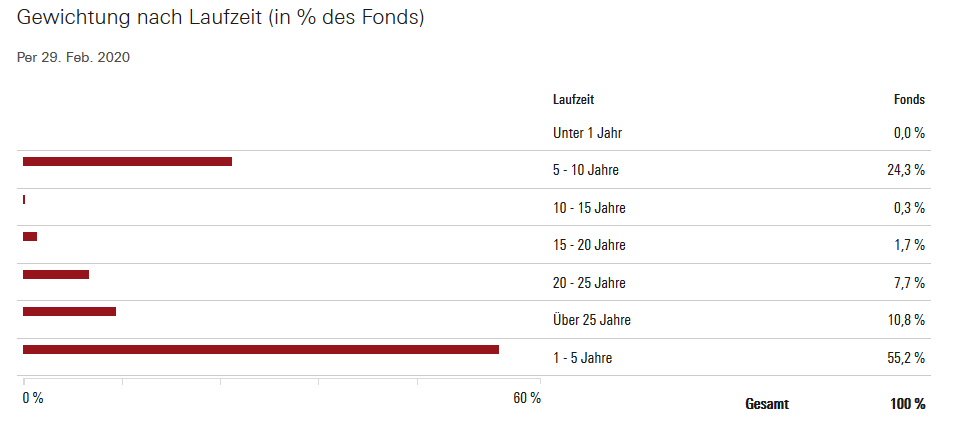Click the 55,2 % value
957x429 pixels.
[x=905, y=358]
